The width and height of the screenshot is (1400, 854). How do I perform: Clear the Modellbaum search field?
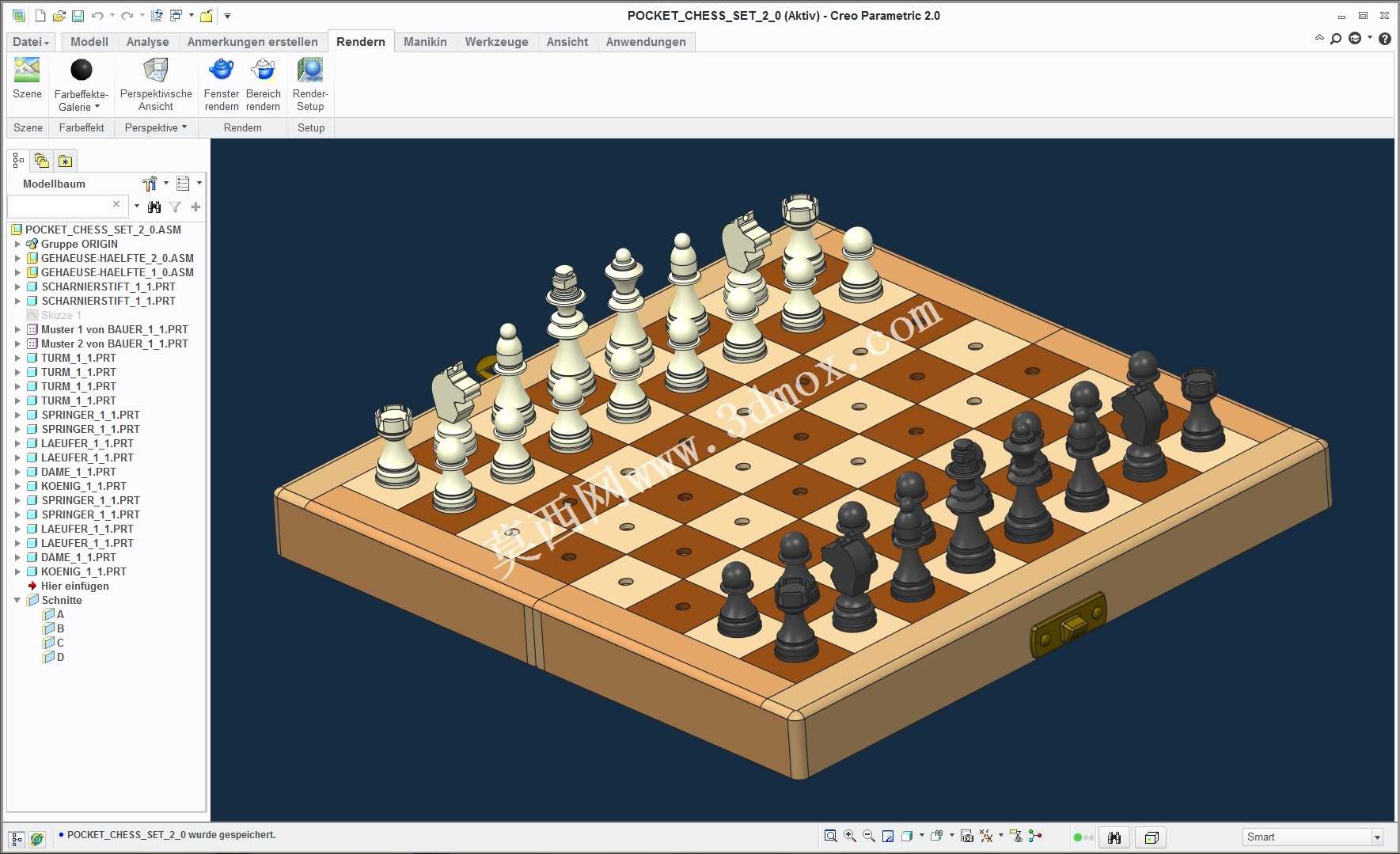coord(116,204)
